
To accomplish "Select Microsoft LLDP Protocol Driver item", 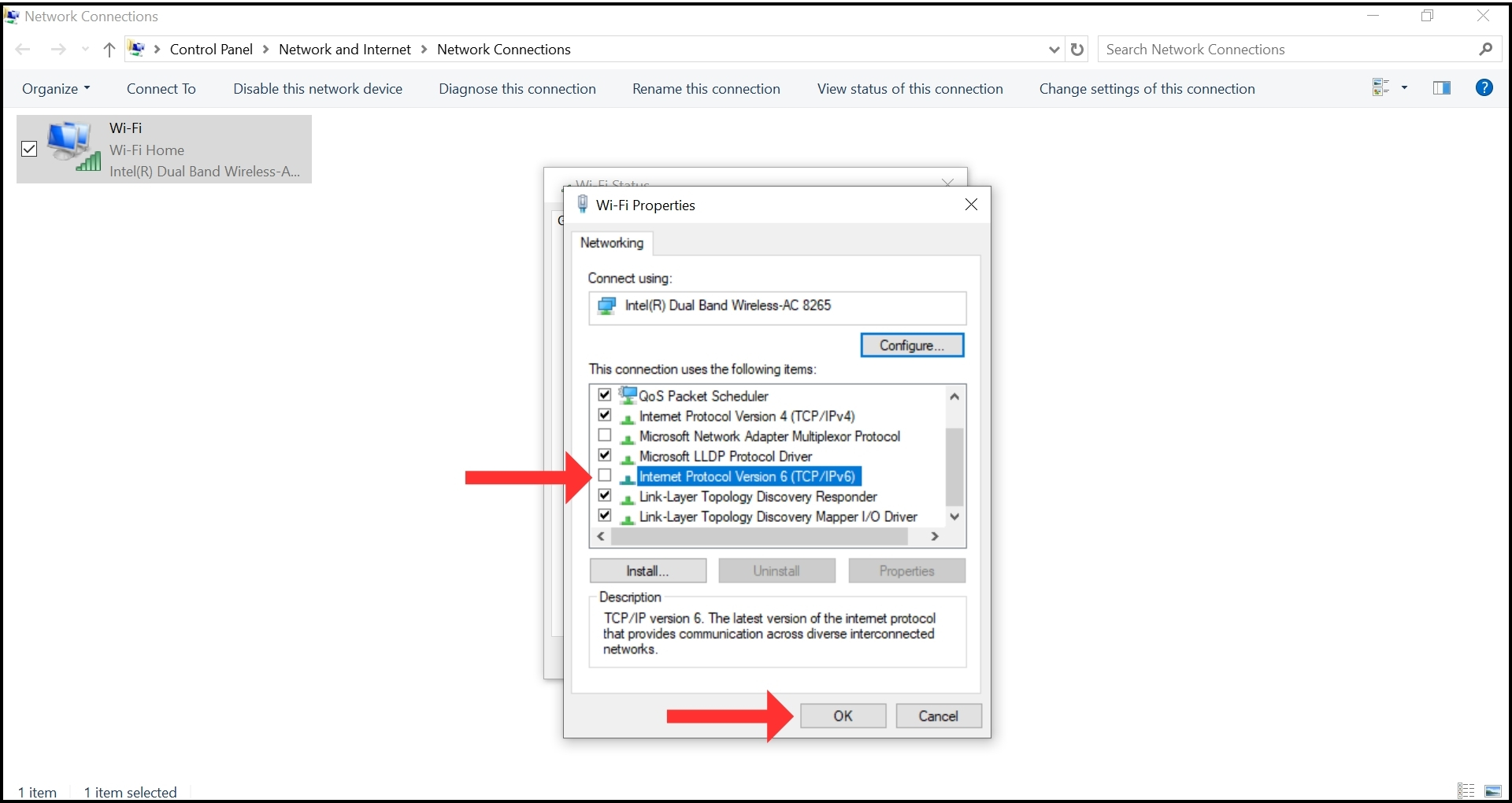I will 725,457.
